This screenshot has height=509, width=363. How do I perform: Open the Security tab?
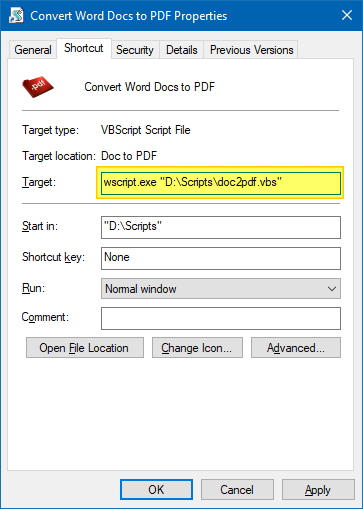tap(135, 50)
